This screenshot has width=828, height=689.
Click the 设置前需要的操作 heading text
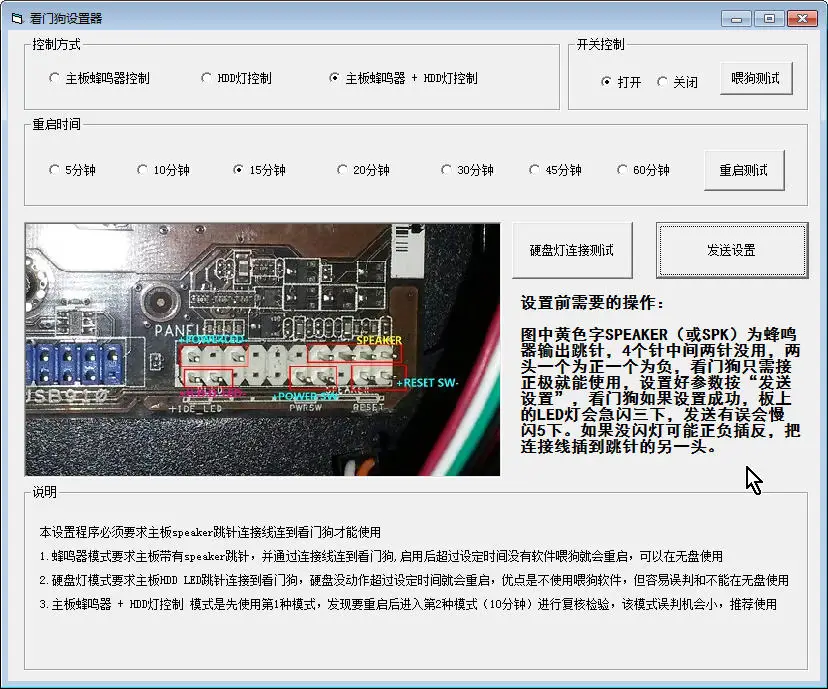click(x=592, y=303)
